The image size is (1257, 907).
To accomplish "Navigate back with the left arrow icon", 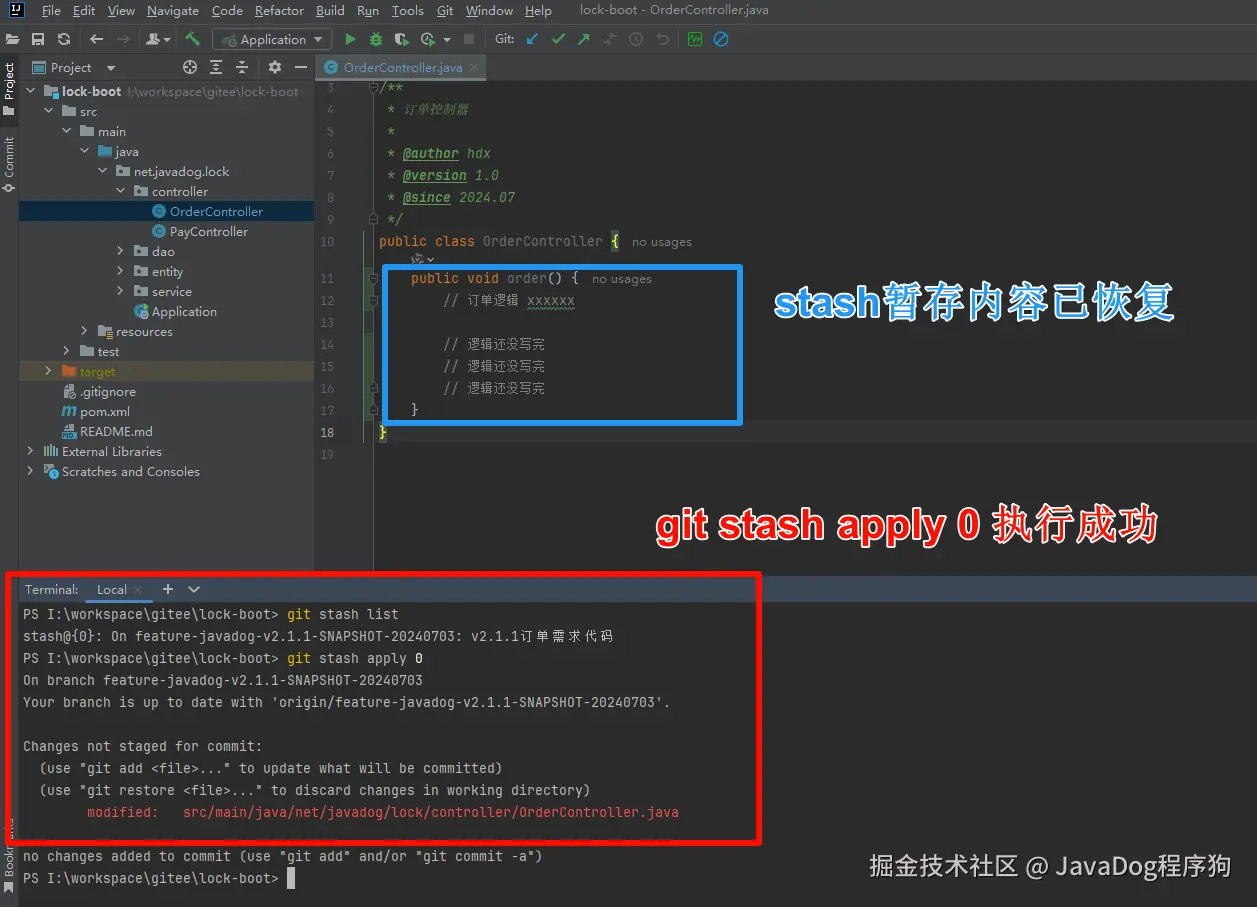I will pos(96,39).
